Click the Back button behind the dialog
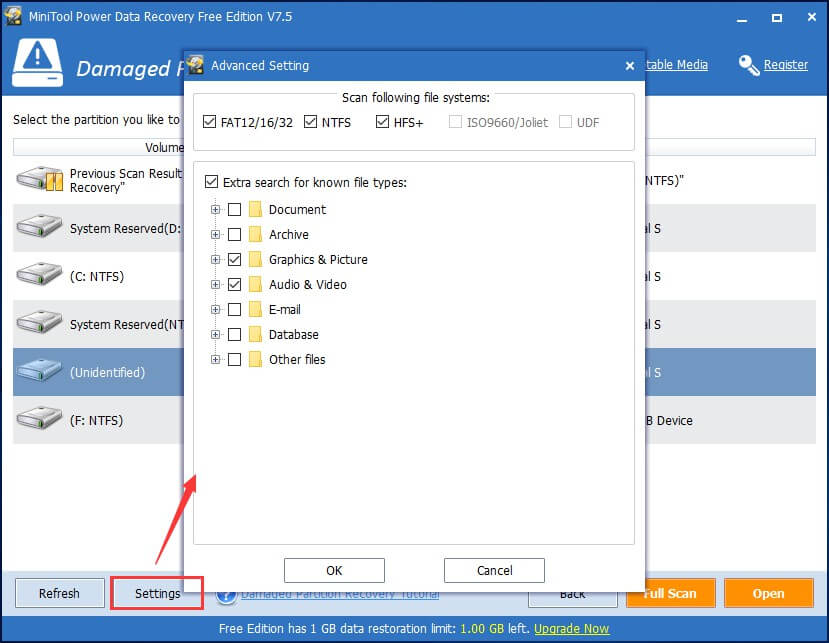Image resolution: width=829 pixels, height=643 pixels. click(573, 600)
